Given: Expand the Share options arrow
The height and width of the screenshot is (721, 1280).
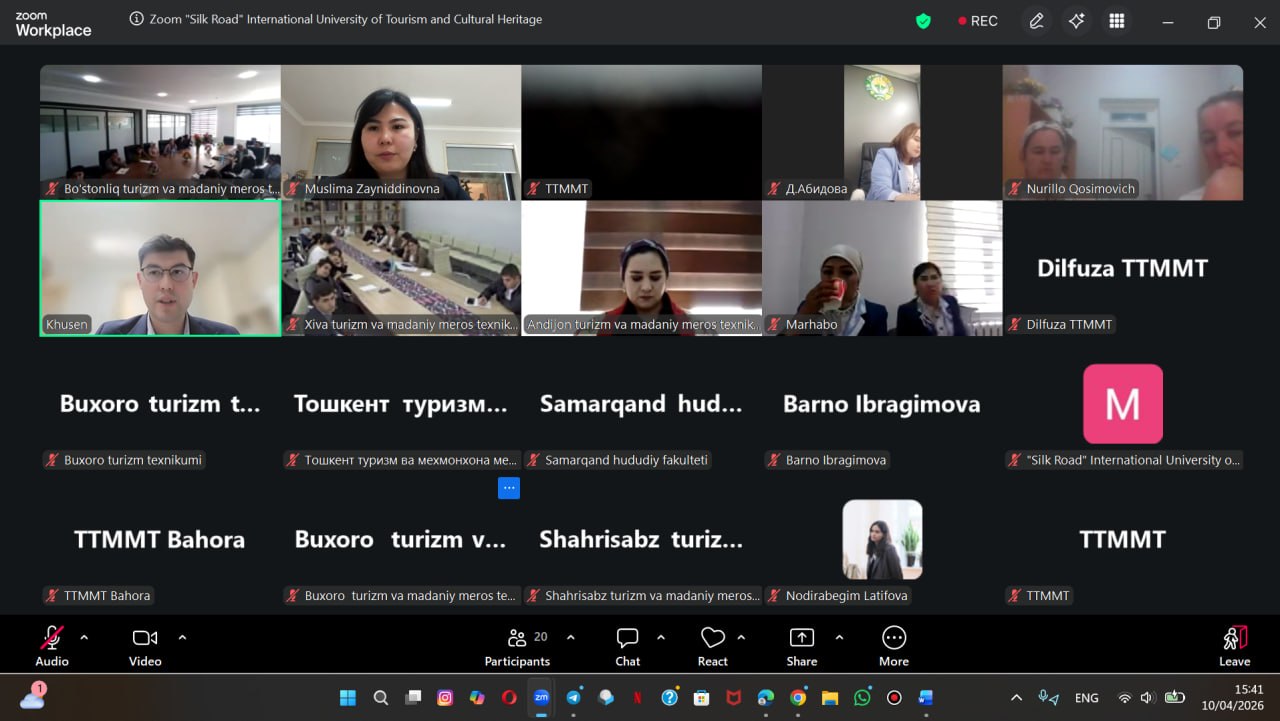Looking at the screenshot, I should coord(839,637).
